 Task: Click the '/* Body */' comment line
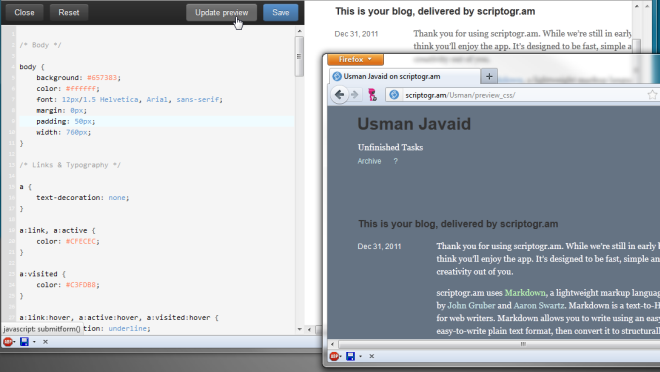click(40, 45)
